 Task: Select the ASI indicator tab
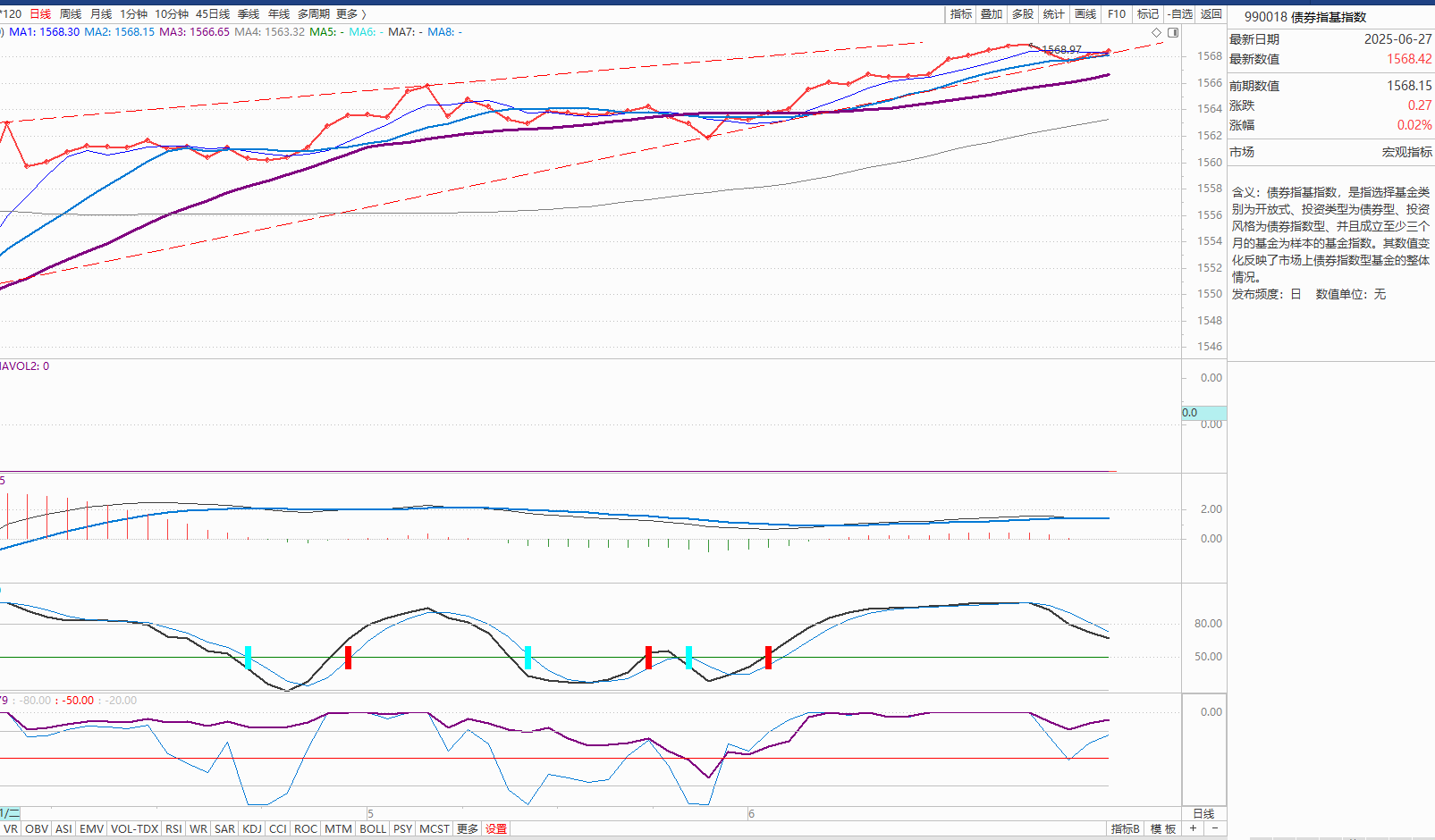pos(63,829)
